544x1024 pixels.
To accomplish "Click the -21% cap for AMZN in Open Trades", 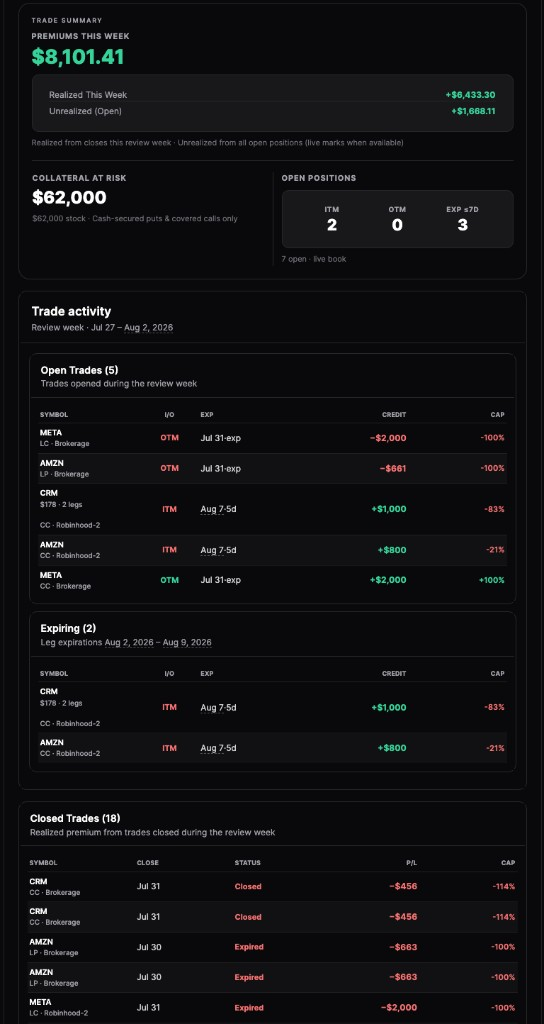I will point(494,550).
